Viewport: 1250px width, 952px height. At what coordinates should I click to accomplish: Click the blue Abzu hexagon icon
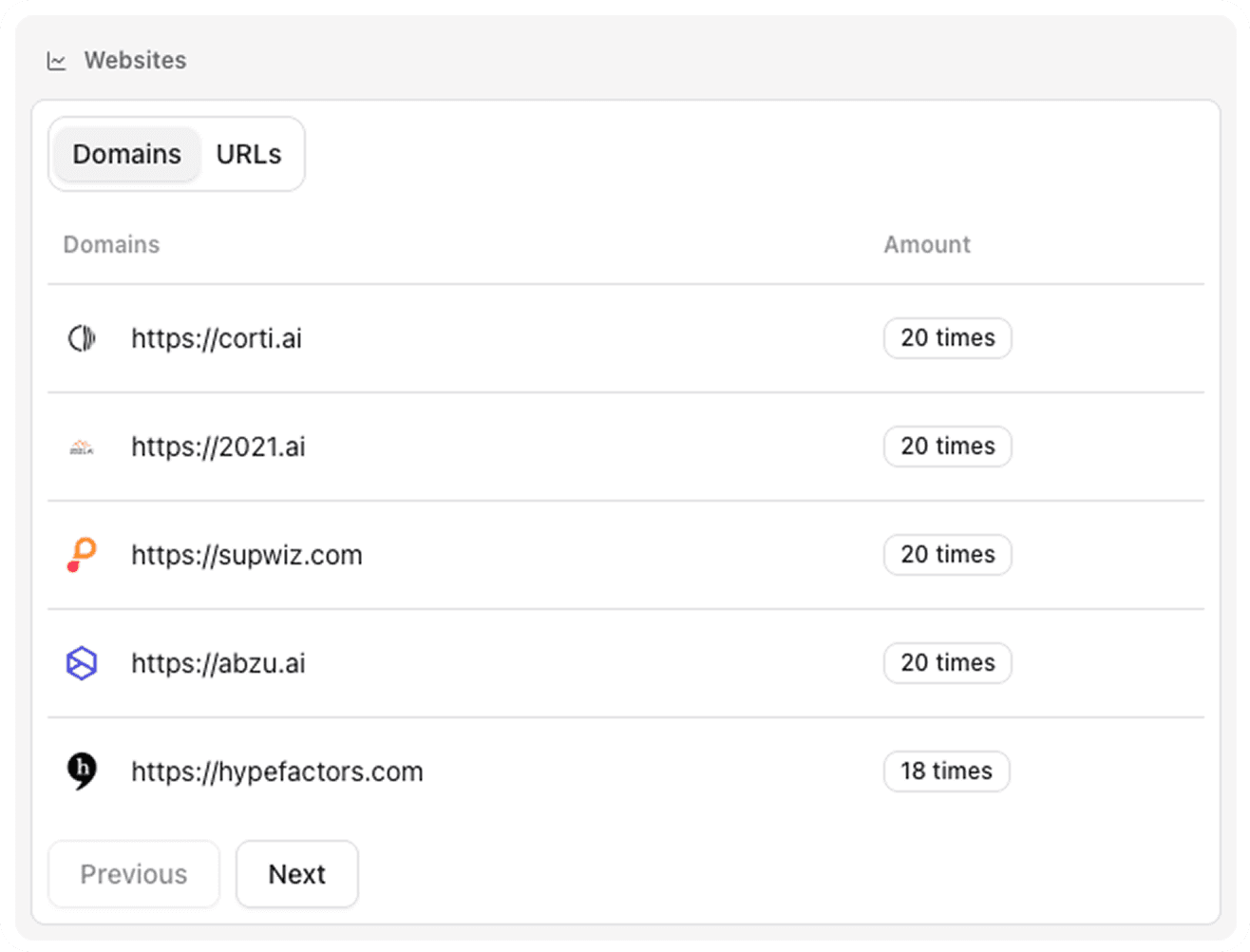click(x=82, y=663)
